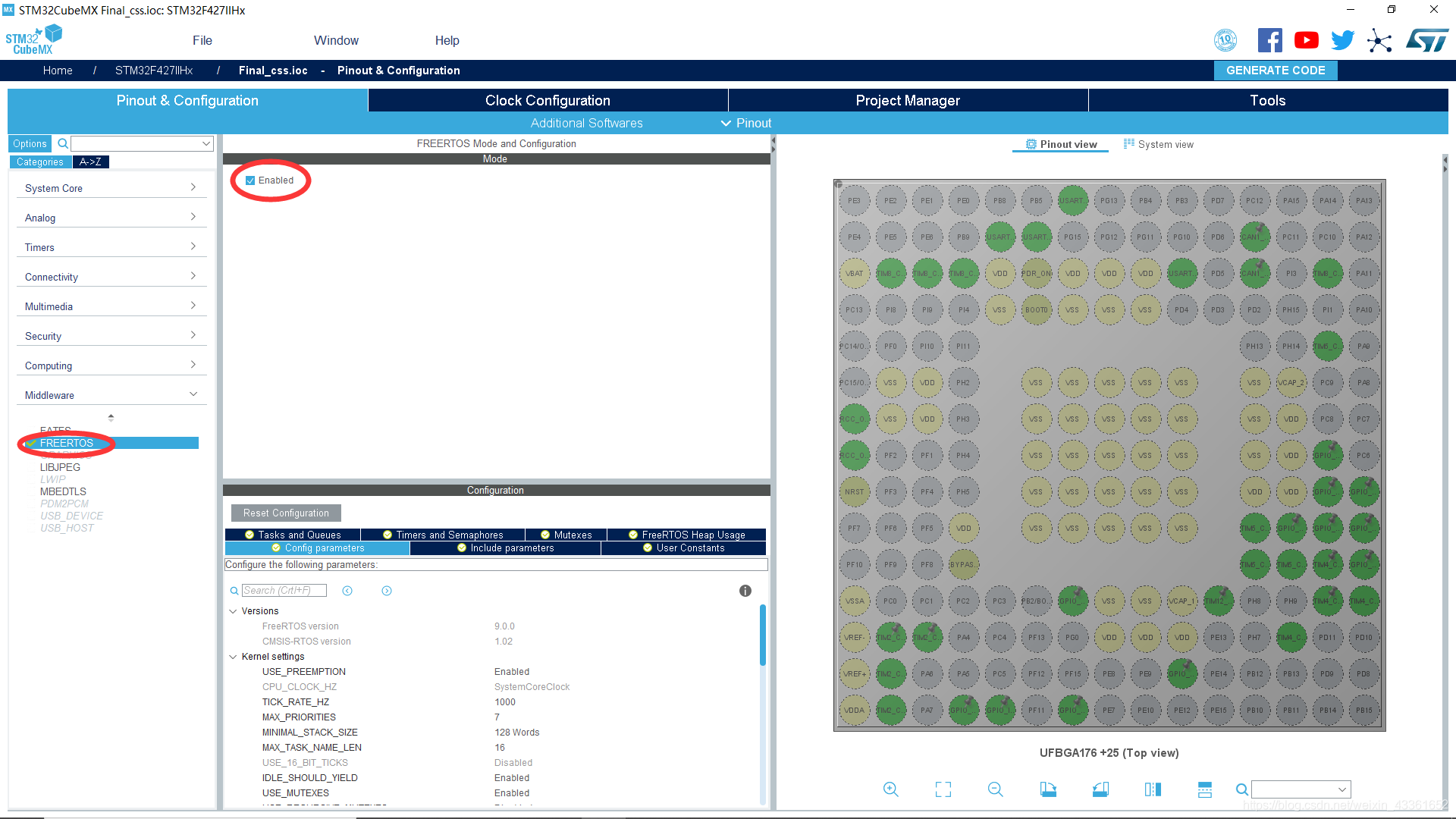This screenshot has width=1456, height=819.
Task: Expand the Timers category
Action: point(111,246)
